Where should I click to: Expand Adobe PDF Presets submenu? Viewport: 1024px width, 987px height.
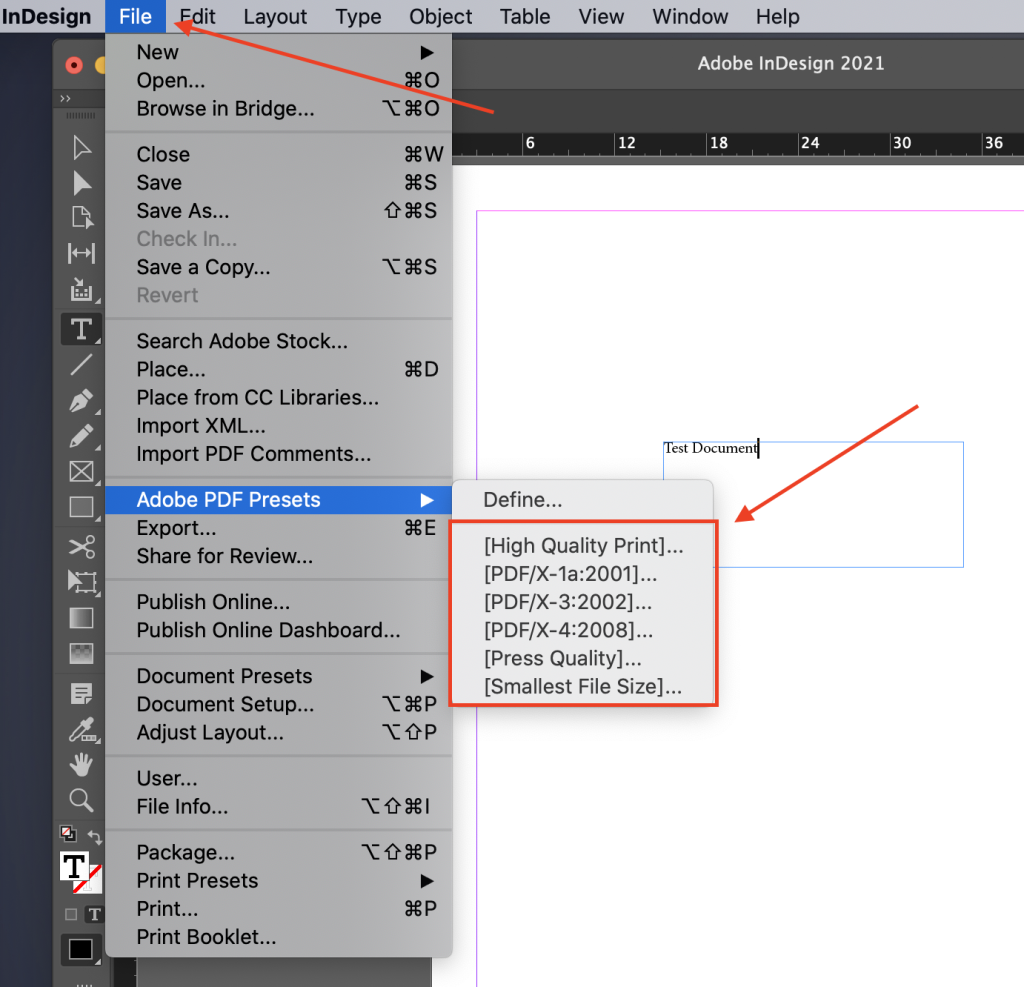pyautogui.click(x=279, y=500)
